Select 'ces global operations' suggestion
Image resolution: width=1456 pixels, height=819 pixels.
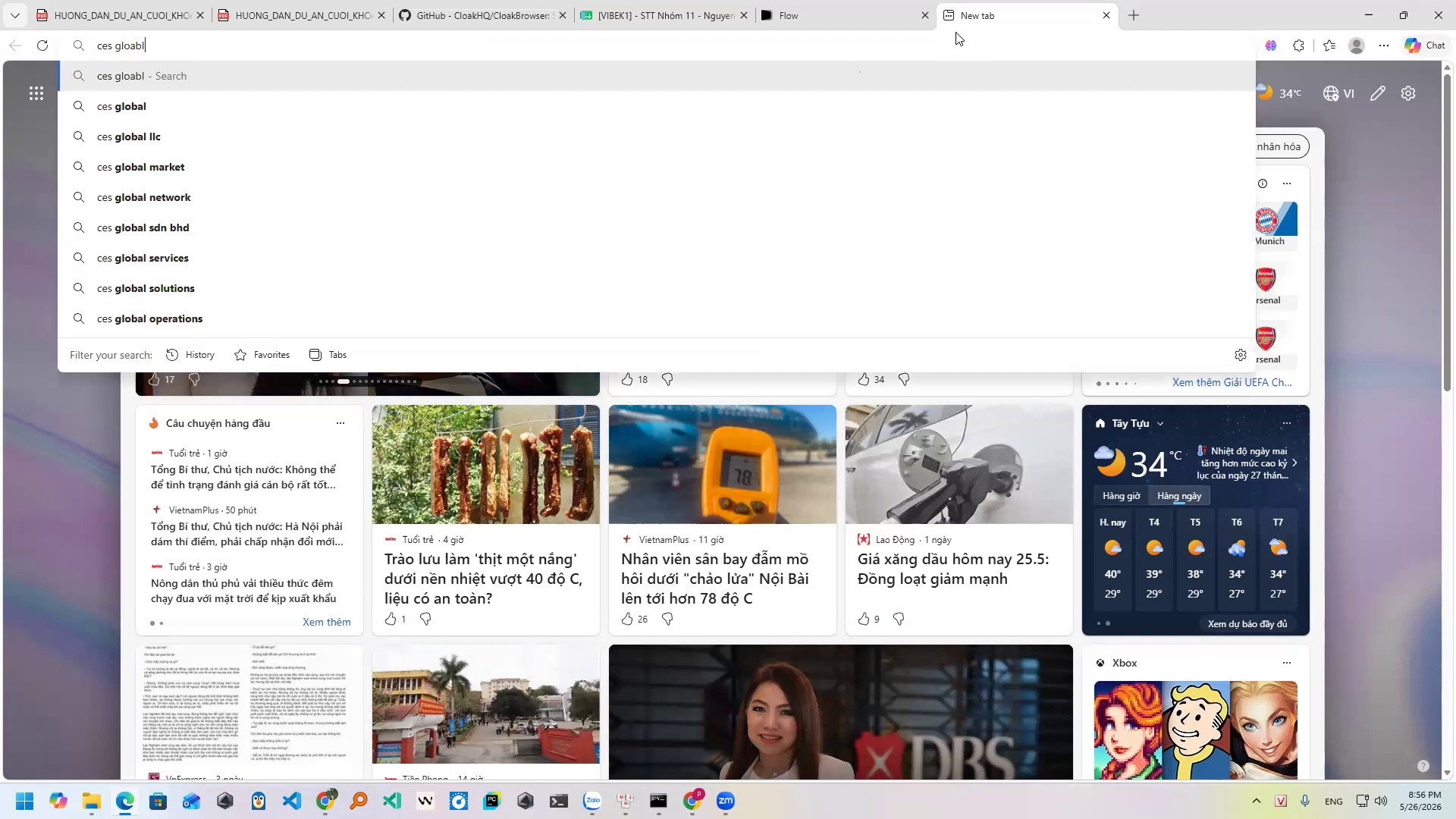click(x=657, y=318)
